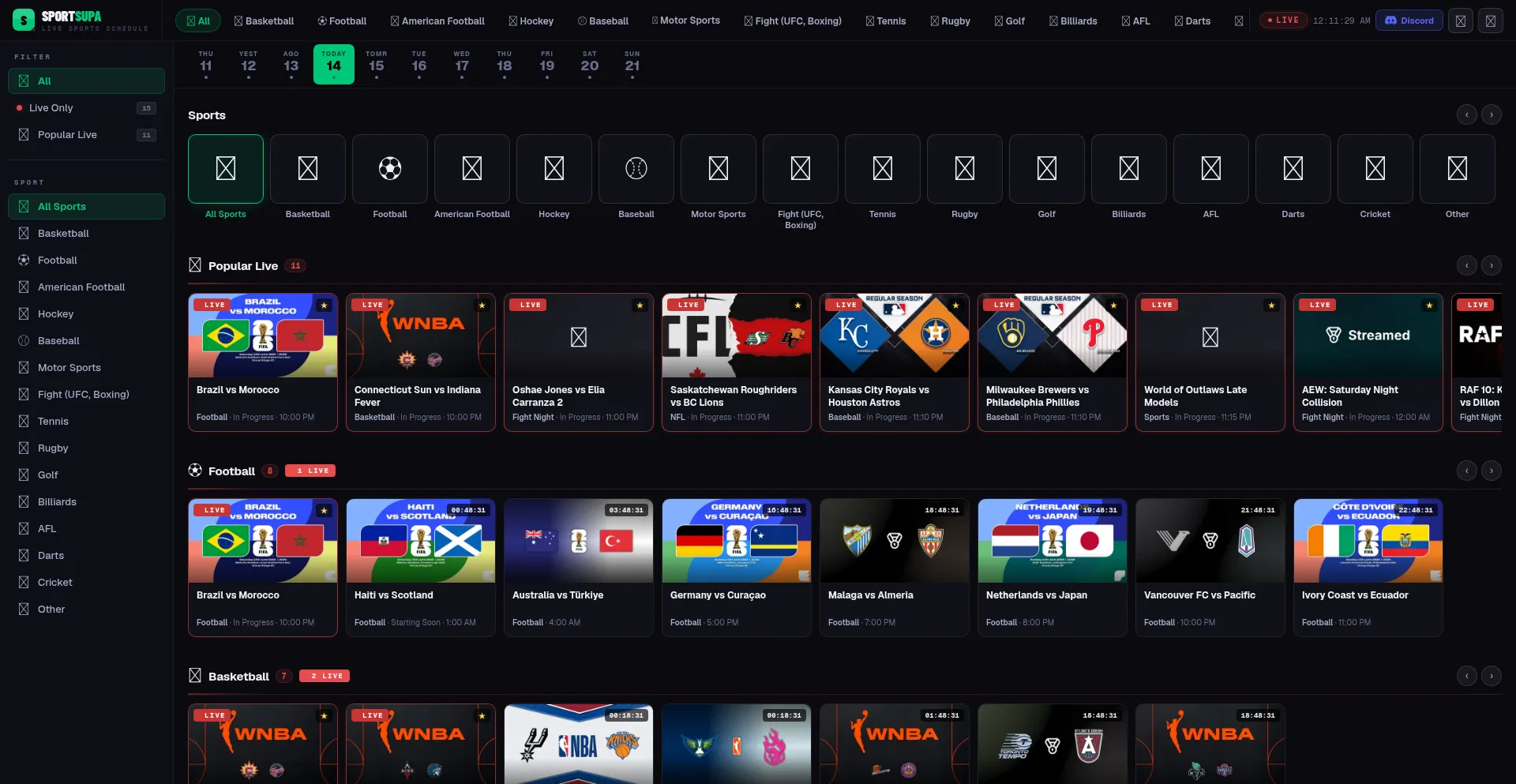Image resolution: width=1516 pixels, height=784 pixels.
Task: Switch to American Football in top navigation
Action: 437,21
